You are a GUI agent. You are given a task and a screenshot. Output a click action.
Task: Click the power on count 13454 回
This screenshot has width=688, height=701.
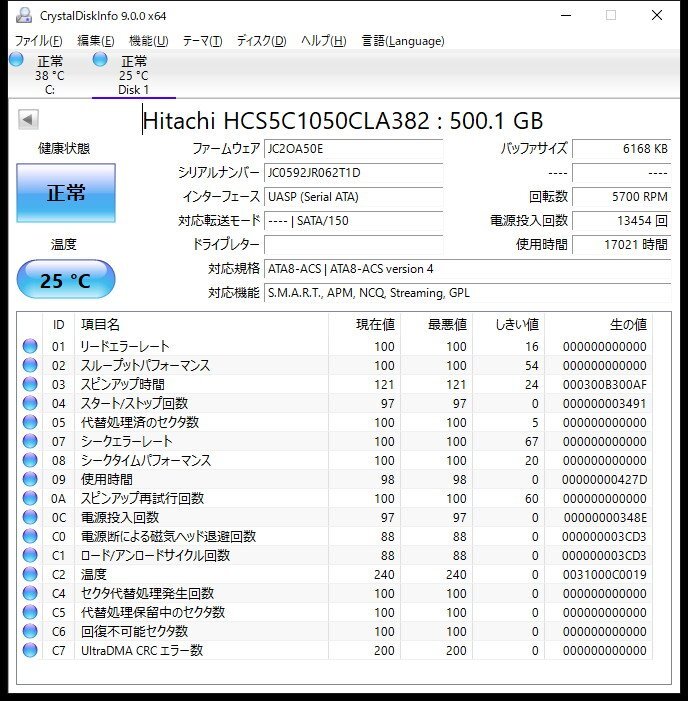(x=622, y=220)
